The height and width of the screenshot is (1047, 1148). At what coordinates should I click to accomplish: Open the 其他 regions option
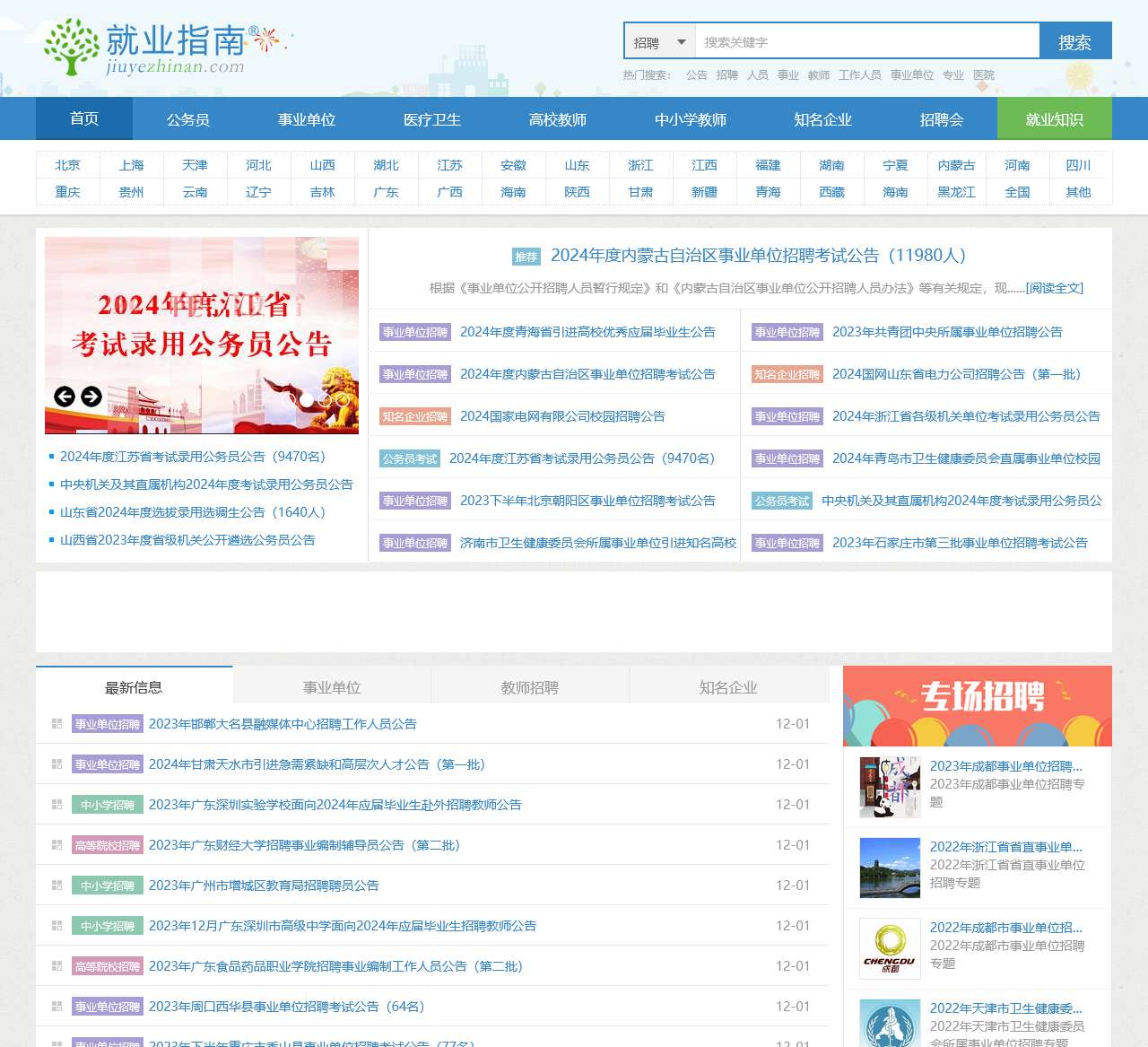[1078, 192]
